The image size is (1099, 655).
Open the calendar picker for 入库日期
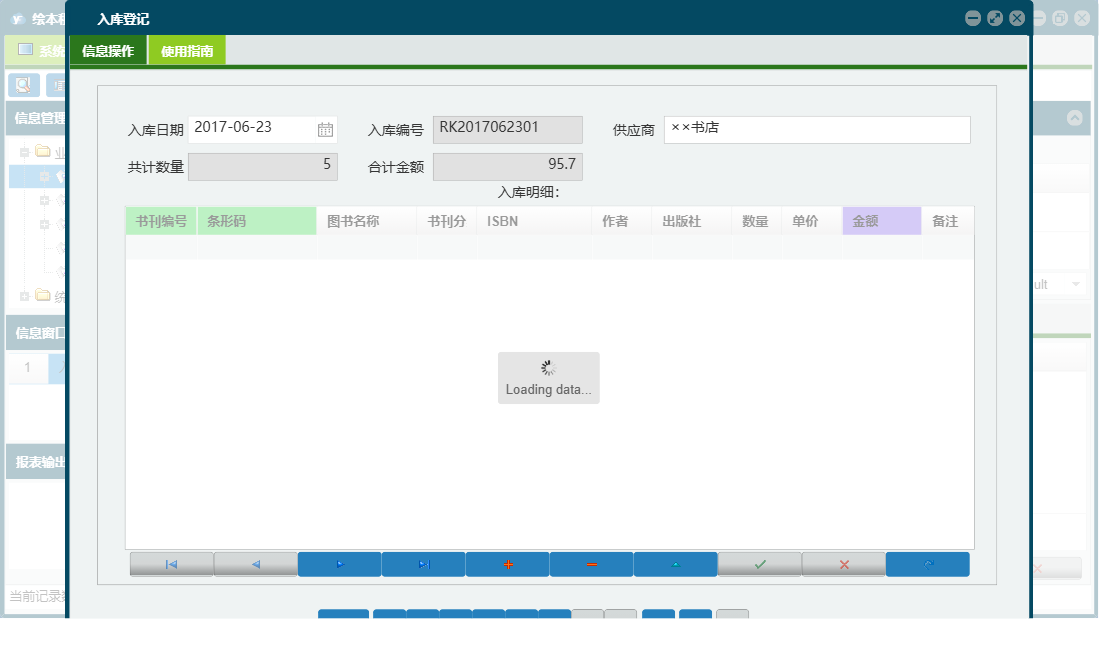pyautogui.click(x=324, y=128)
